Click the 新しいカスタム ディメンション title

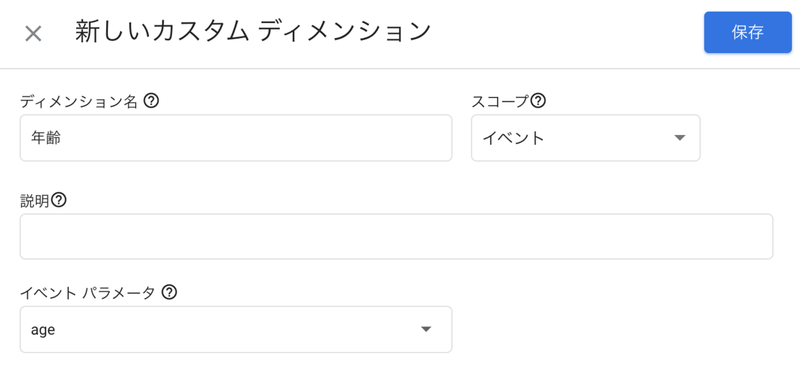253,32
